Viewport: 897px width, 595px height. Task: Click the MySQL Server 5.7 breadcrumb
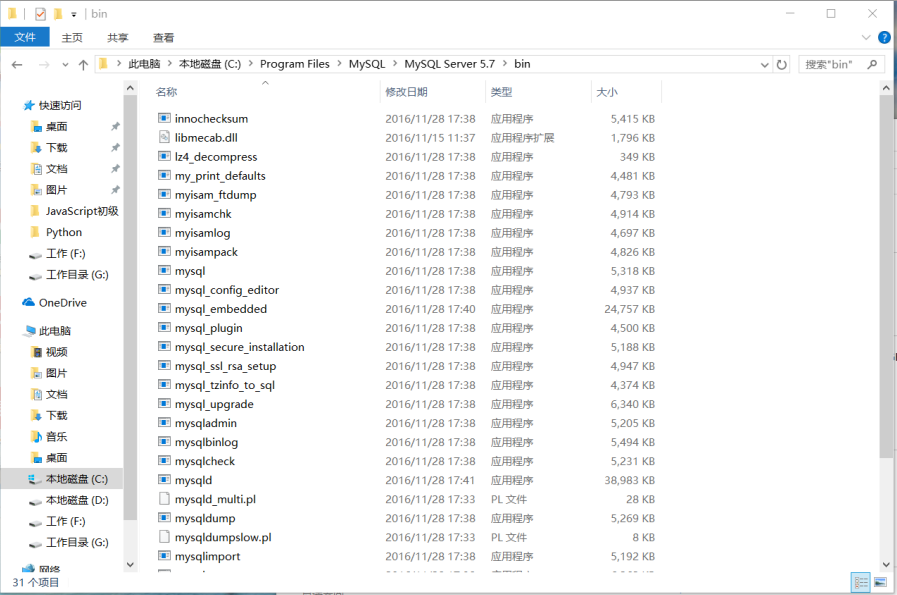coord(449,64)
